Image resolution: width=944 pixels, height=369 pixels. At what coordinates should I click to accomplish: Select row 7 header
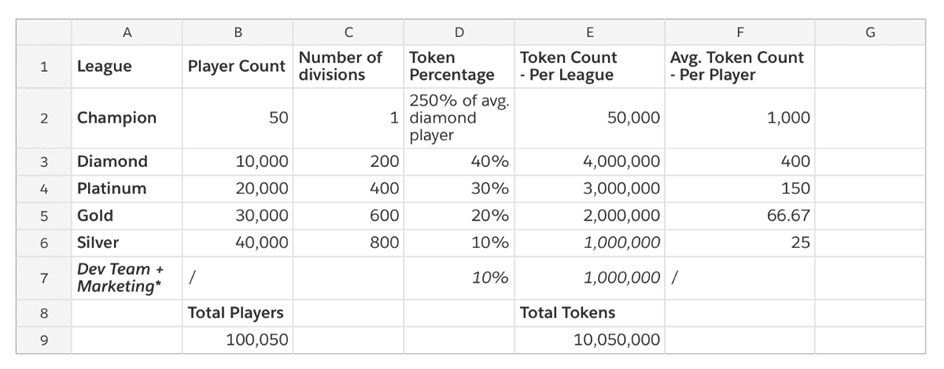[x=44, y=278]
